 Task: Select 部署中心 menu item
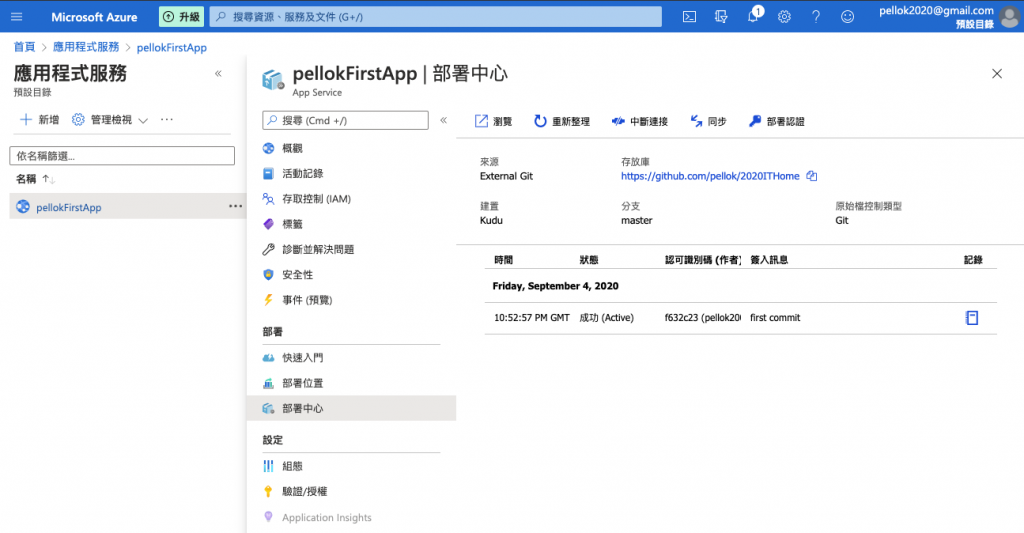pyautogui.click(x=351, y=408)
